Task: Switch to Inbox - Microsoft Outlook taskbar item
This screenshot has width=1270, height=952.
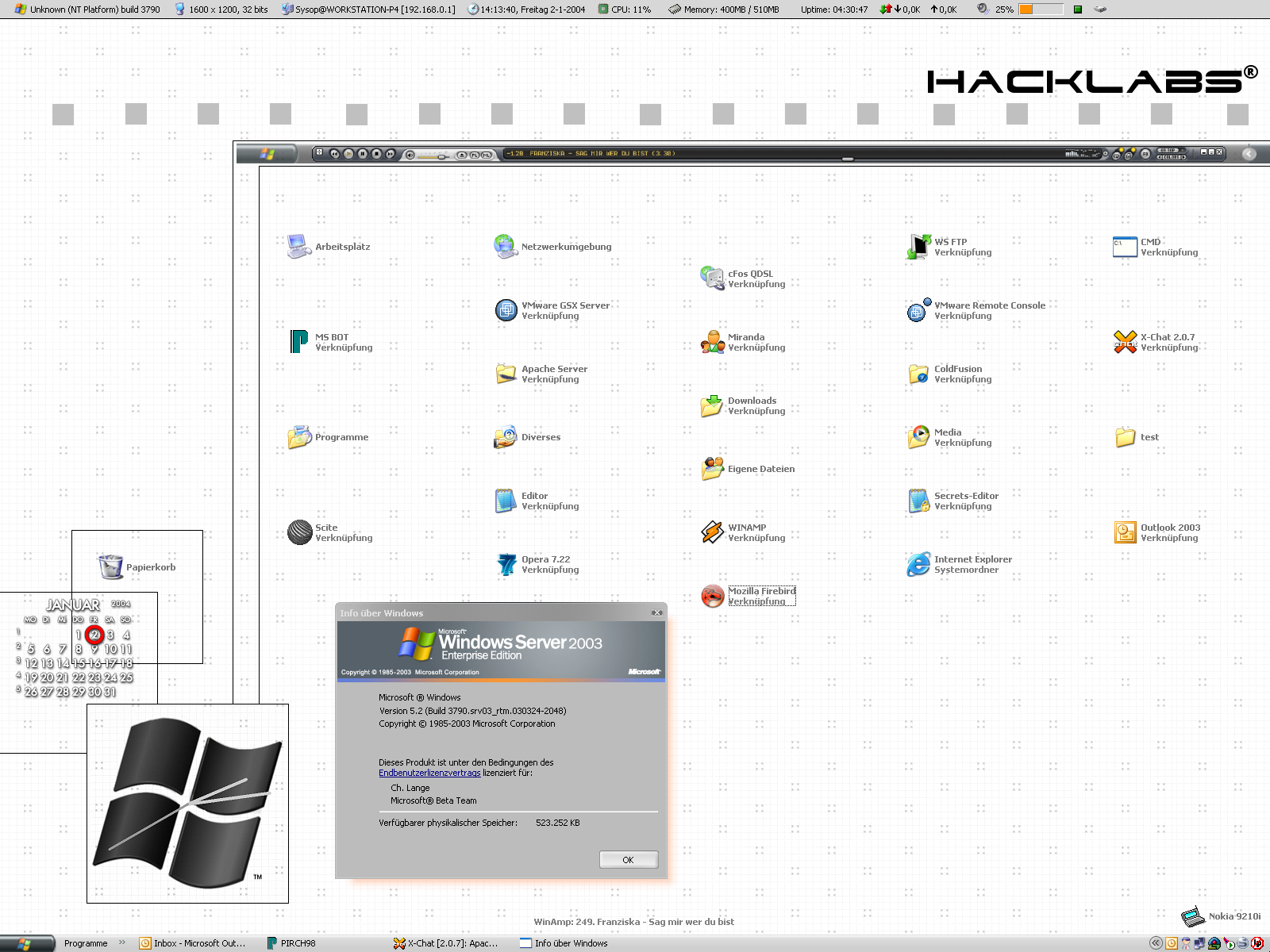Action: (193, 943)
